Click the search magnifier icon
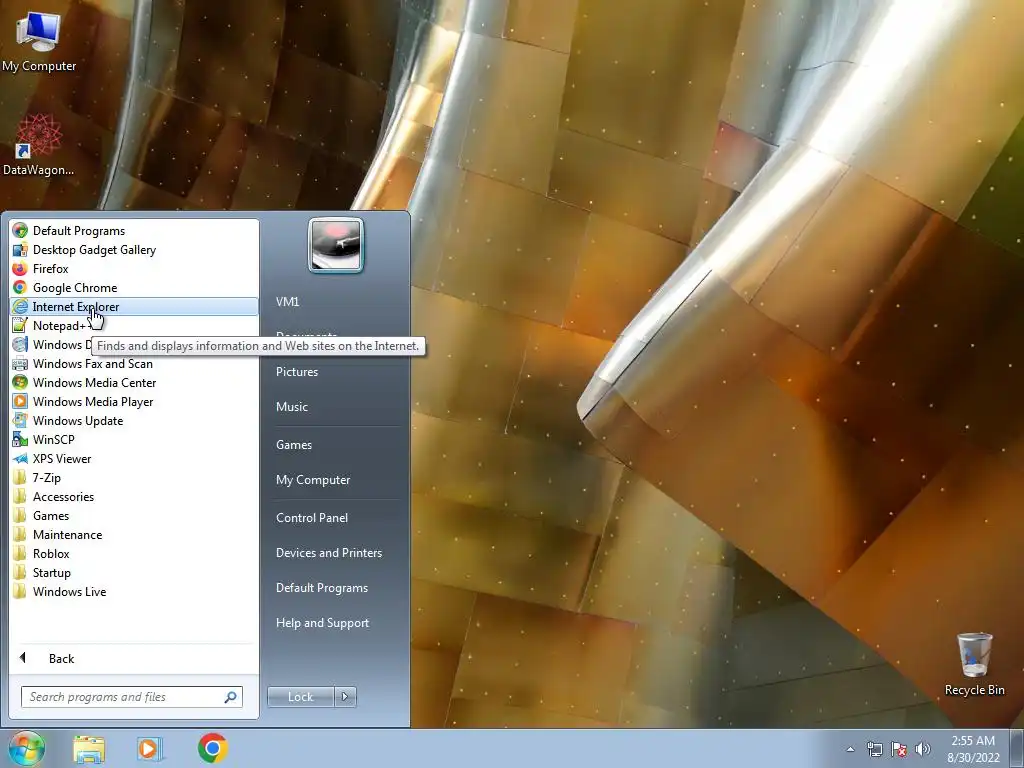Viewport: 1024px width, 768px height. 230,697
